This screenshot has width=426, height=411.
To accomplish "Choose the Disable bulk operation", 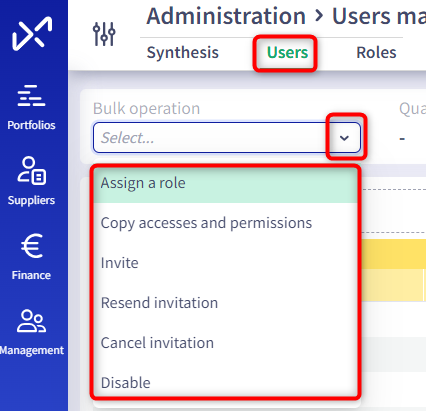I will point(225,382).
